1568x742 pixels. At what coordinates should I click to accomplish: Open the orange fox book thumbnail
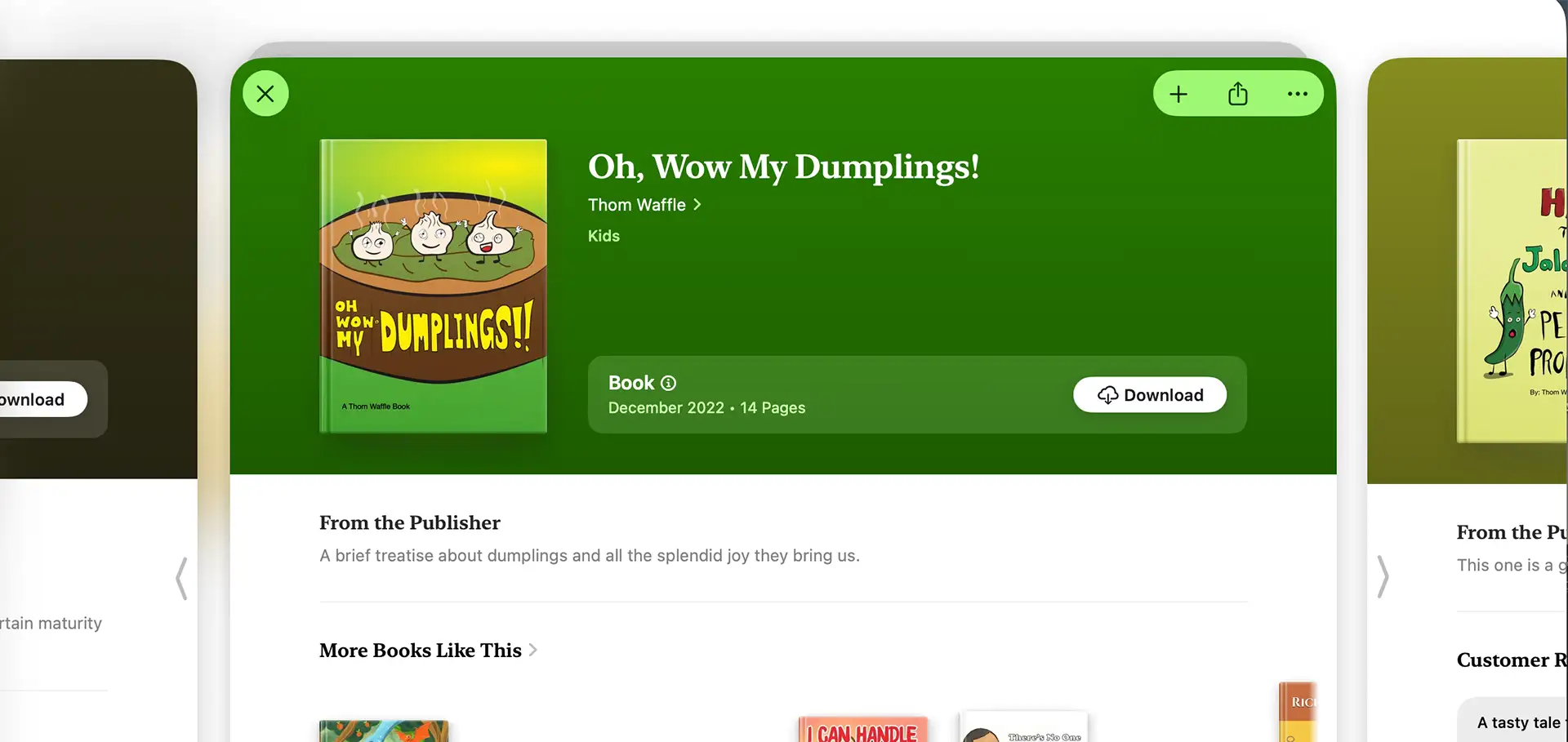point(384,731)
